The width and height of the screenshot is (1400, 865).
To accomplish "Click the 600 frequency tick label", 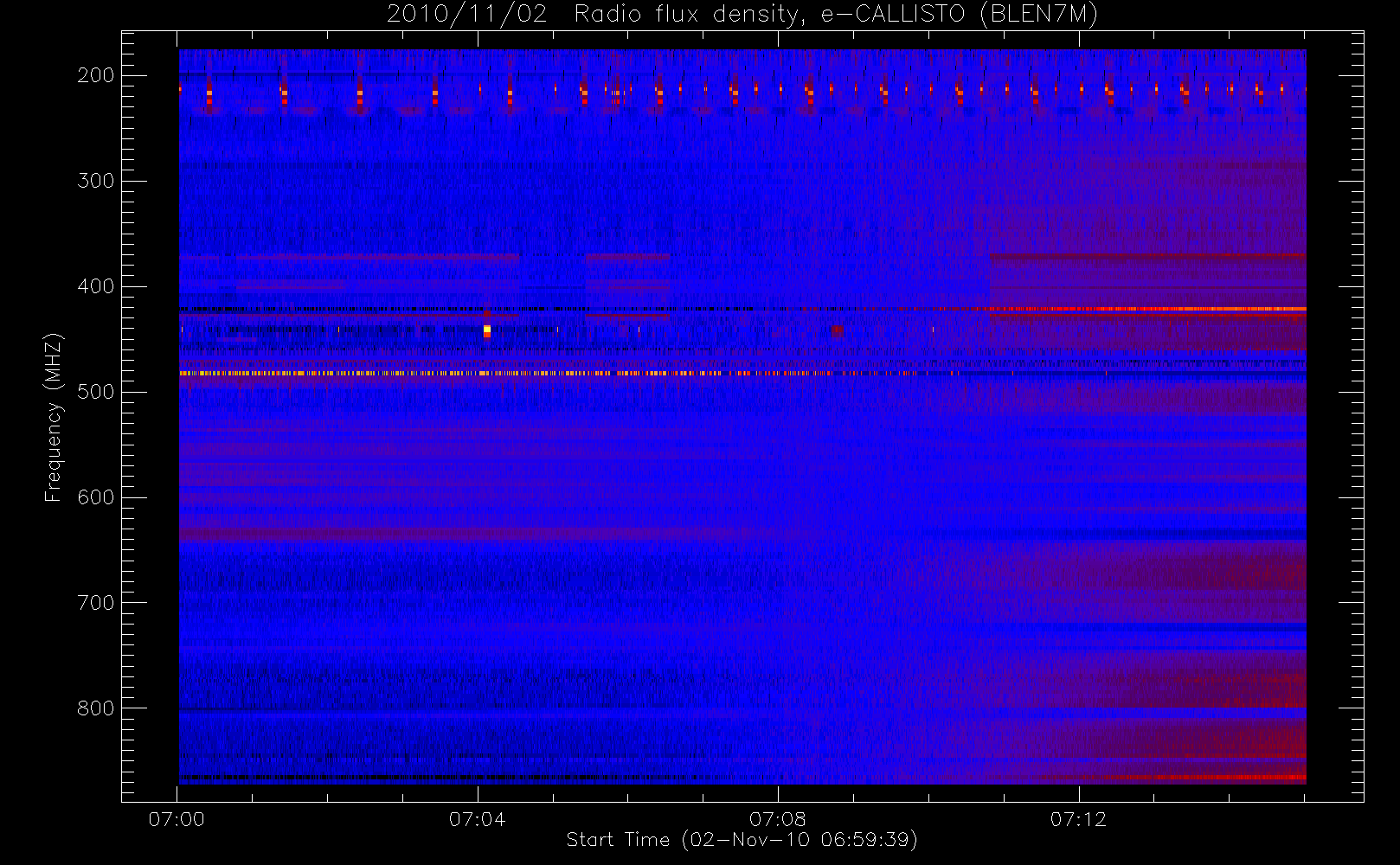I will [x=96, y=497].
